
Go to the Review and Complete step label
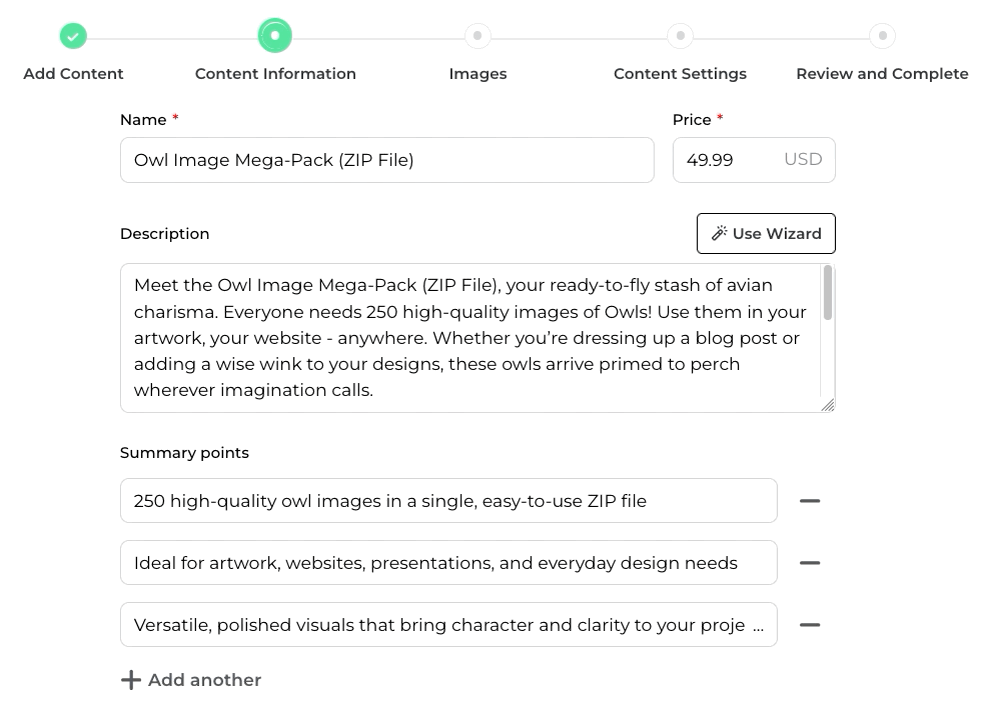pyautogui.click(x=882, y=74)
